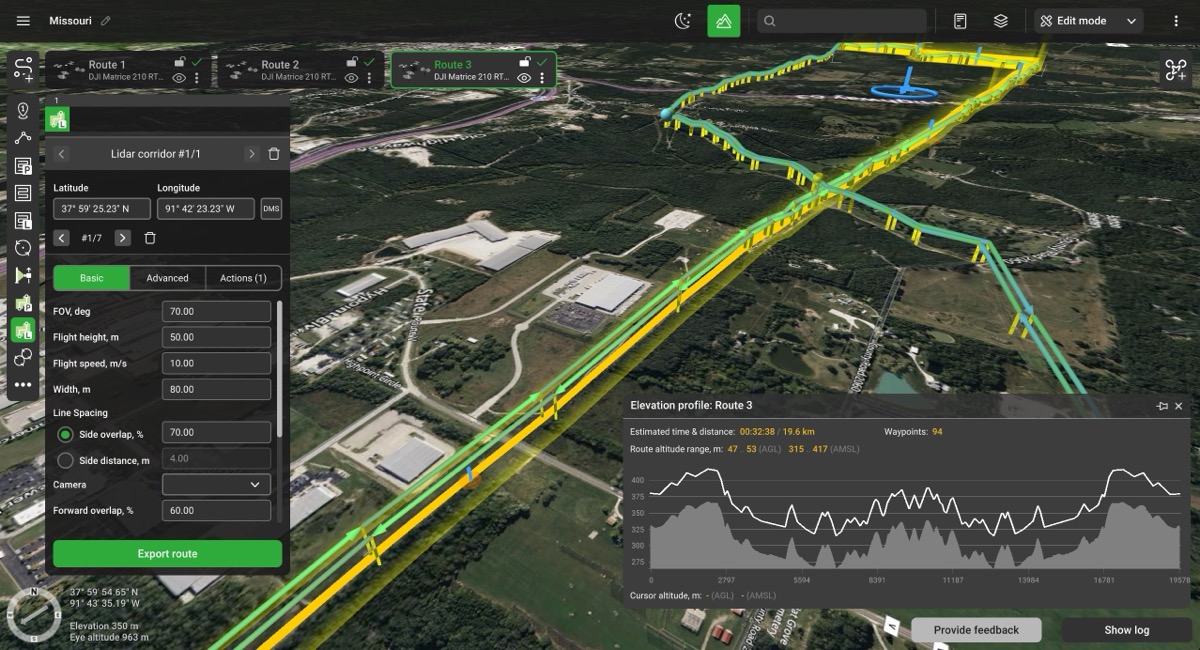Open the night mode moon icon
Image resolution: width=1200 pixels, height=650 pixels.
(683, 21)
